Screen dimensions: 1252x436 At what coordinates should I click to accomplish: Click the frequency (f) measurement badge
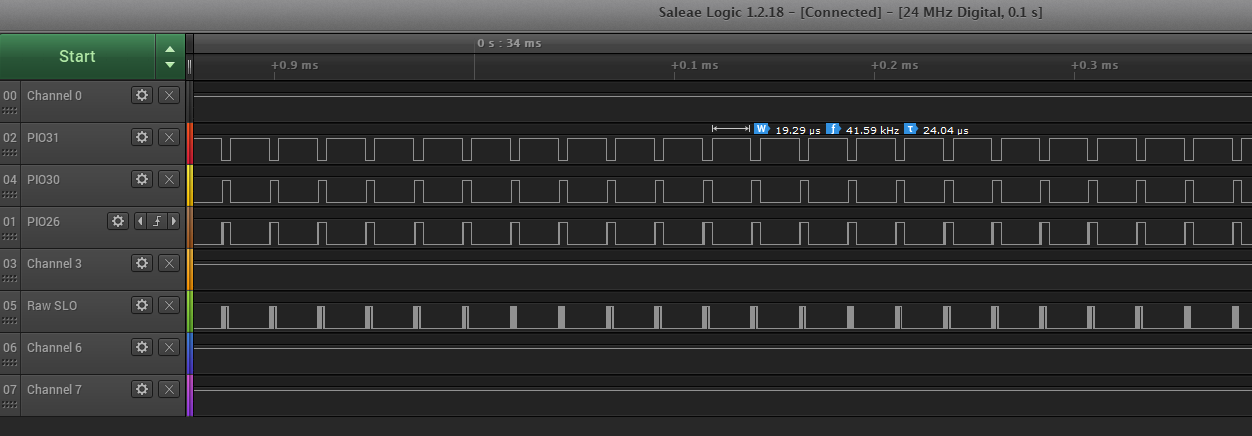coord(832,129)
